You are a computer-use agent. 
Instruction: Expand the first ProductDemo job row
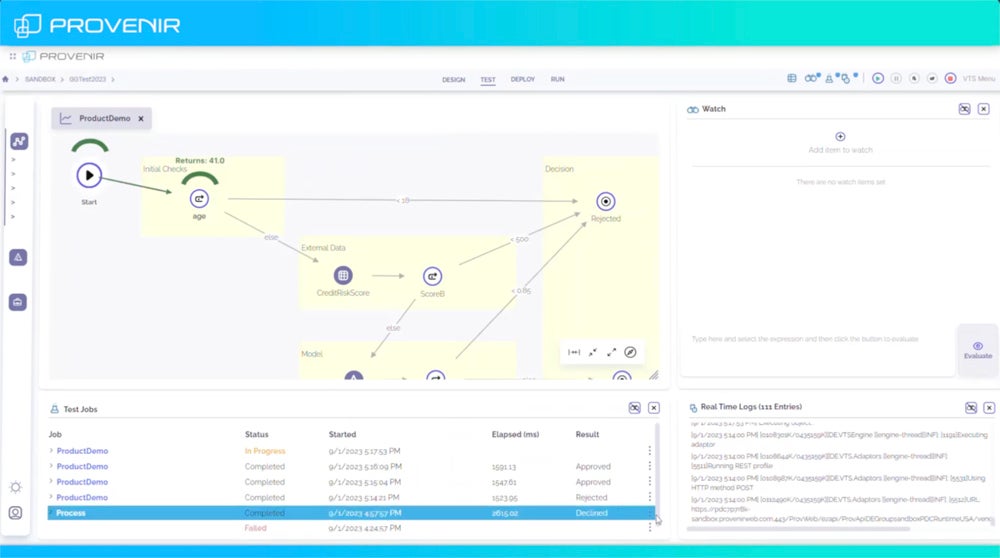tap(51, 451)
